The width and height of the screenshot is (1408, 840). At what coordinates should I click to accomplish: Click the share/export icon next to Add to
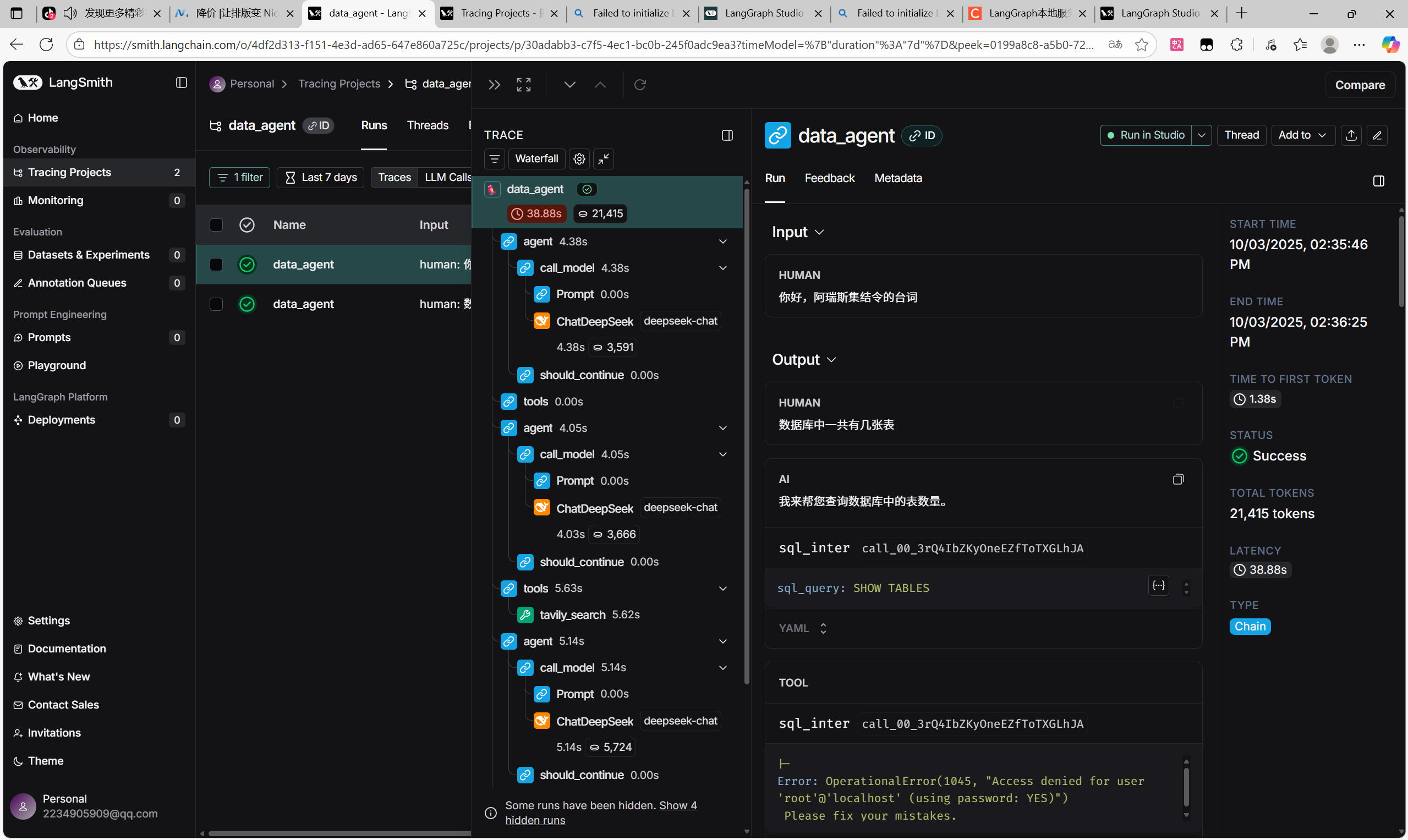[1351, 135]
